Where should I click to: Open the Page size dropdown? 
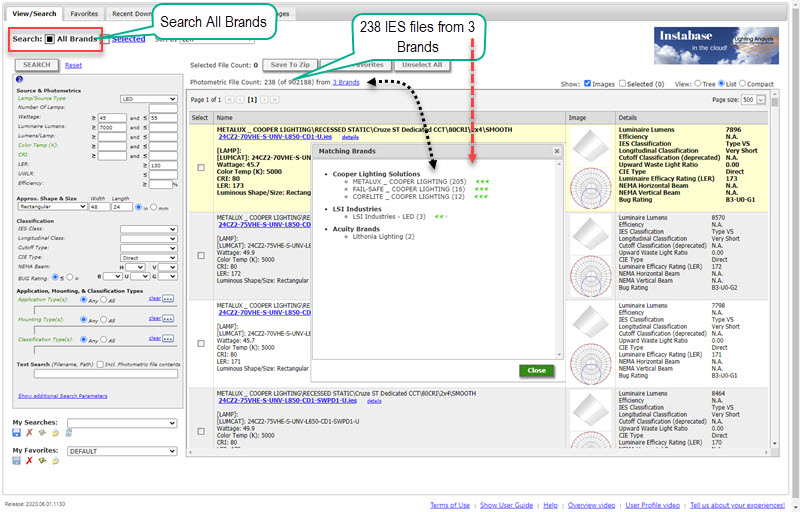pyautogui.click(x=754, y=100)
